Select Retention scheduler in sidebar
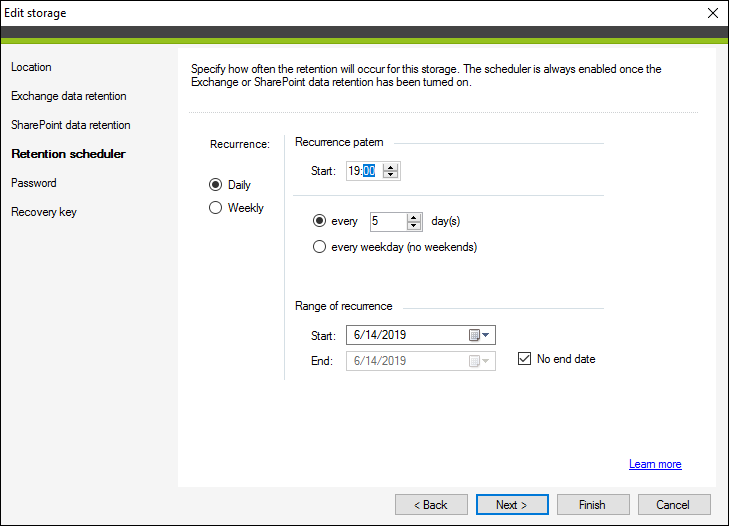 click(x=68, y=154)
